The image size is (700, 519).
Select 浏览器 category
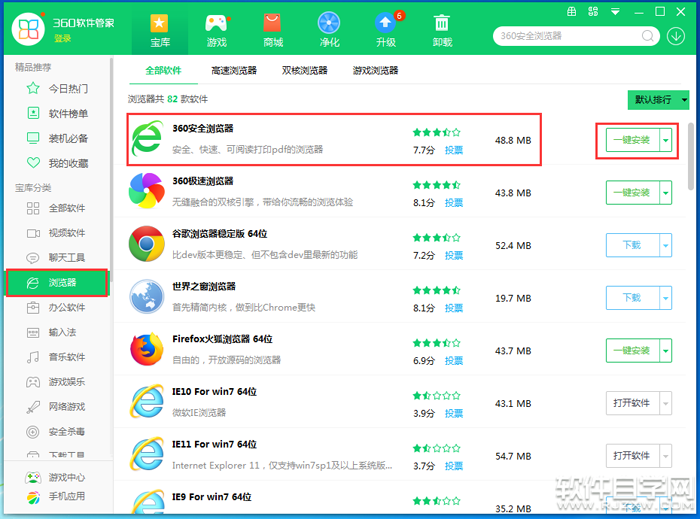(57, 282)
